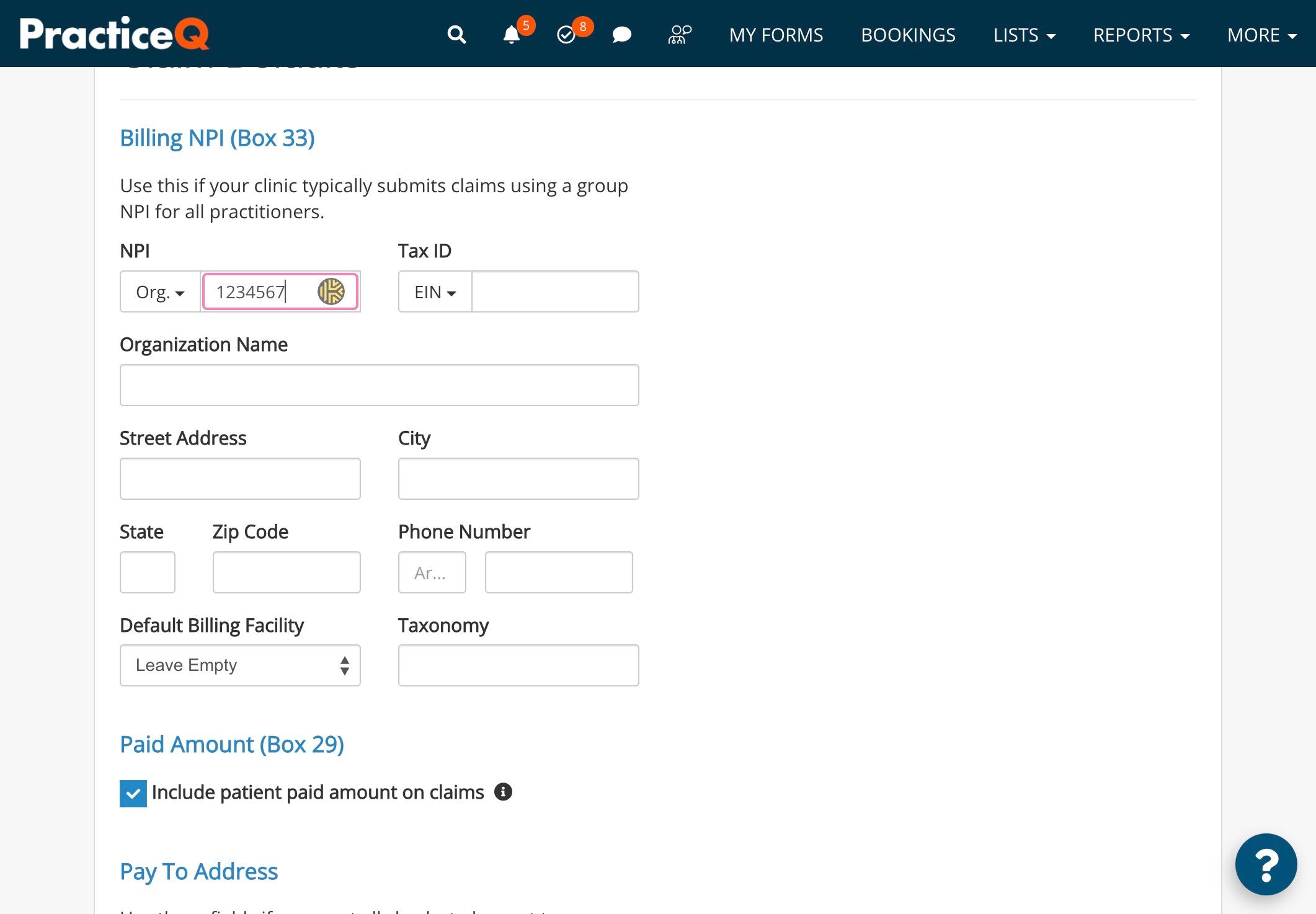Screen dimensions: 1316x914
Task: Open the chat messages icon
Action: 621,35
